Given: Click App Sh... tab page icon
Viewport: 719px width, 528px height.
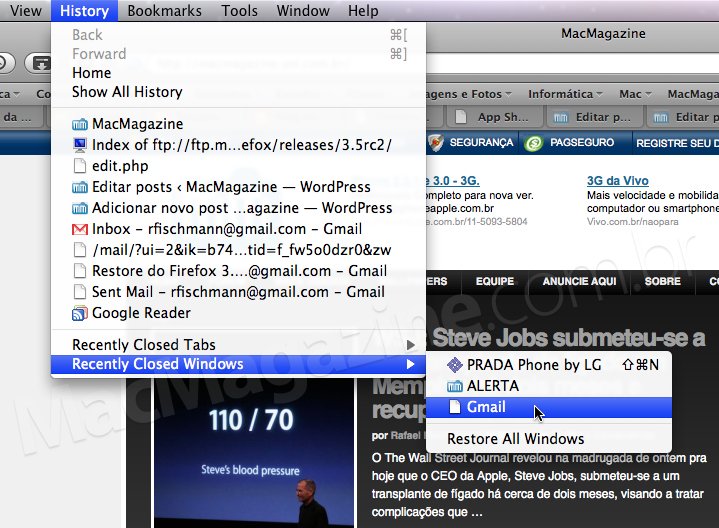Looking at the screenshot, I should point(460,117).
